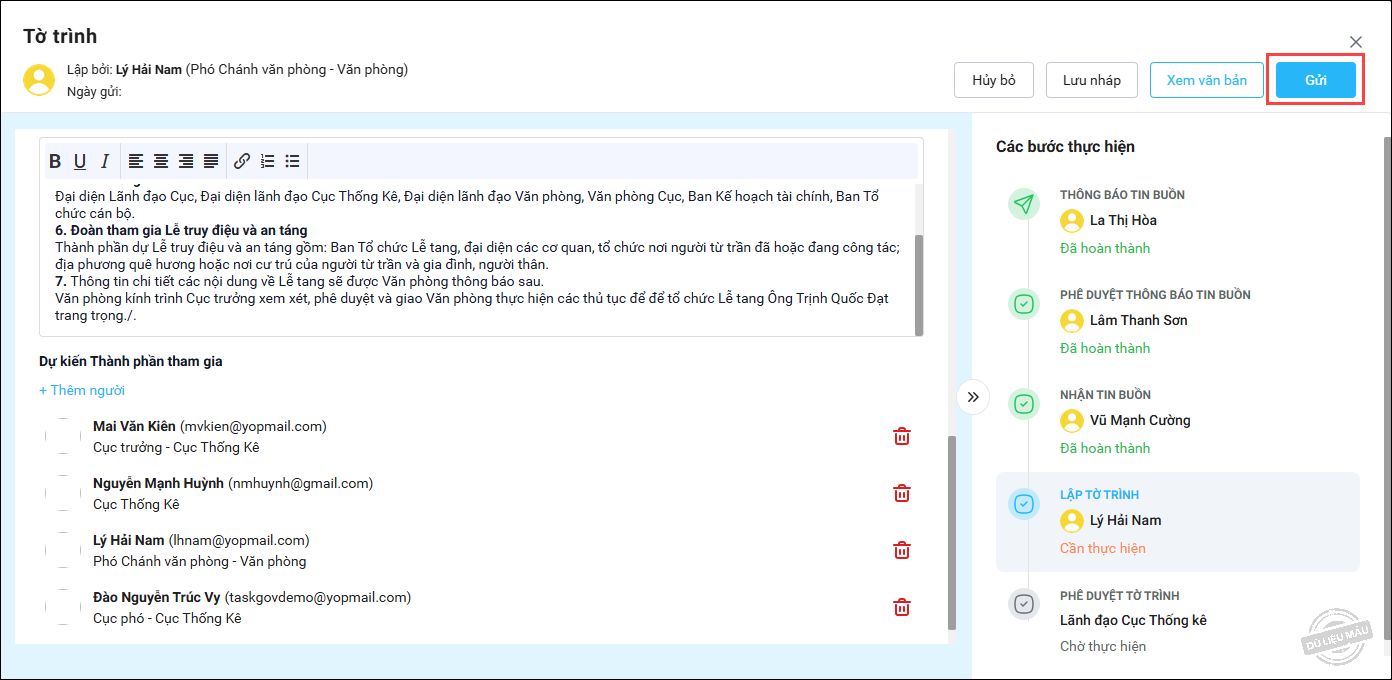The image size is (1392, 680).
Task: Create a bulleted list
Action: (x=292, y=161)
